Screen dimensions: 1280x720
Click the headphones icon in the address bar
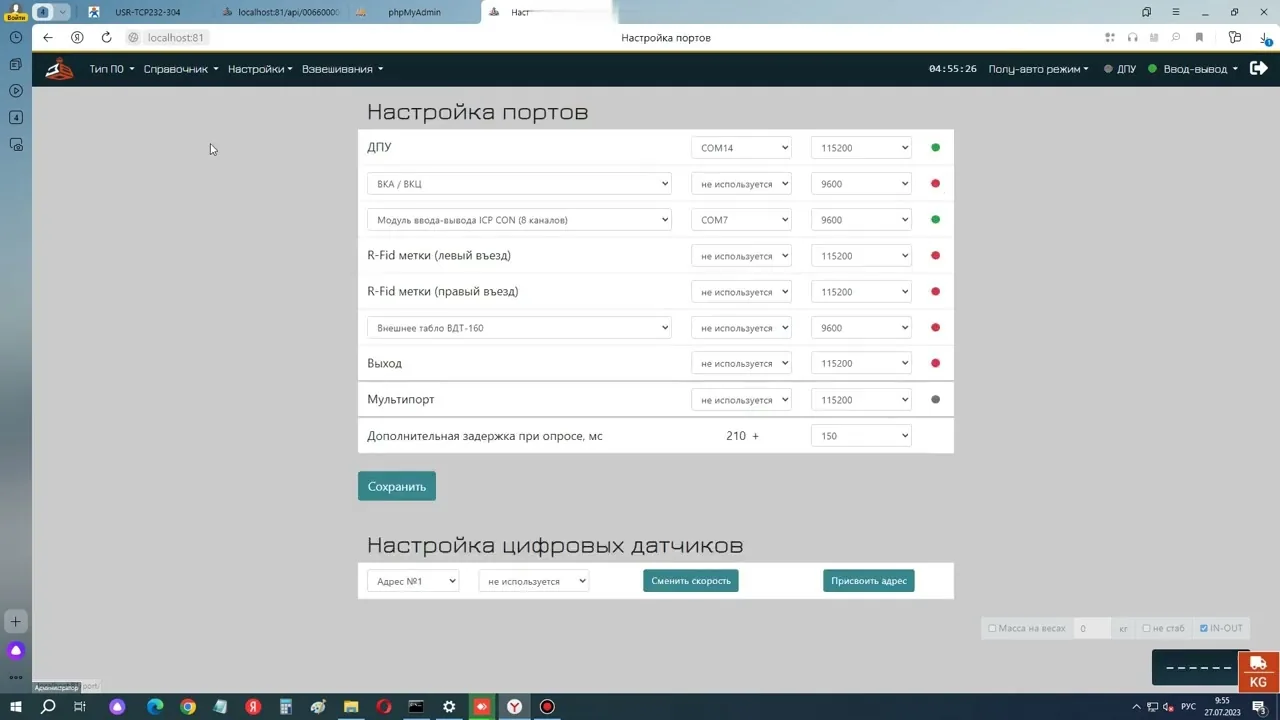tap(1132, 38)
